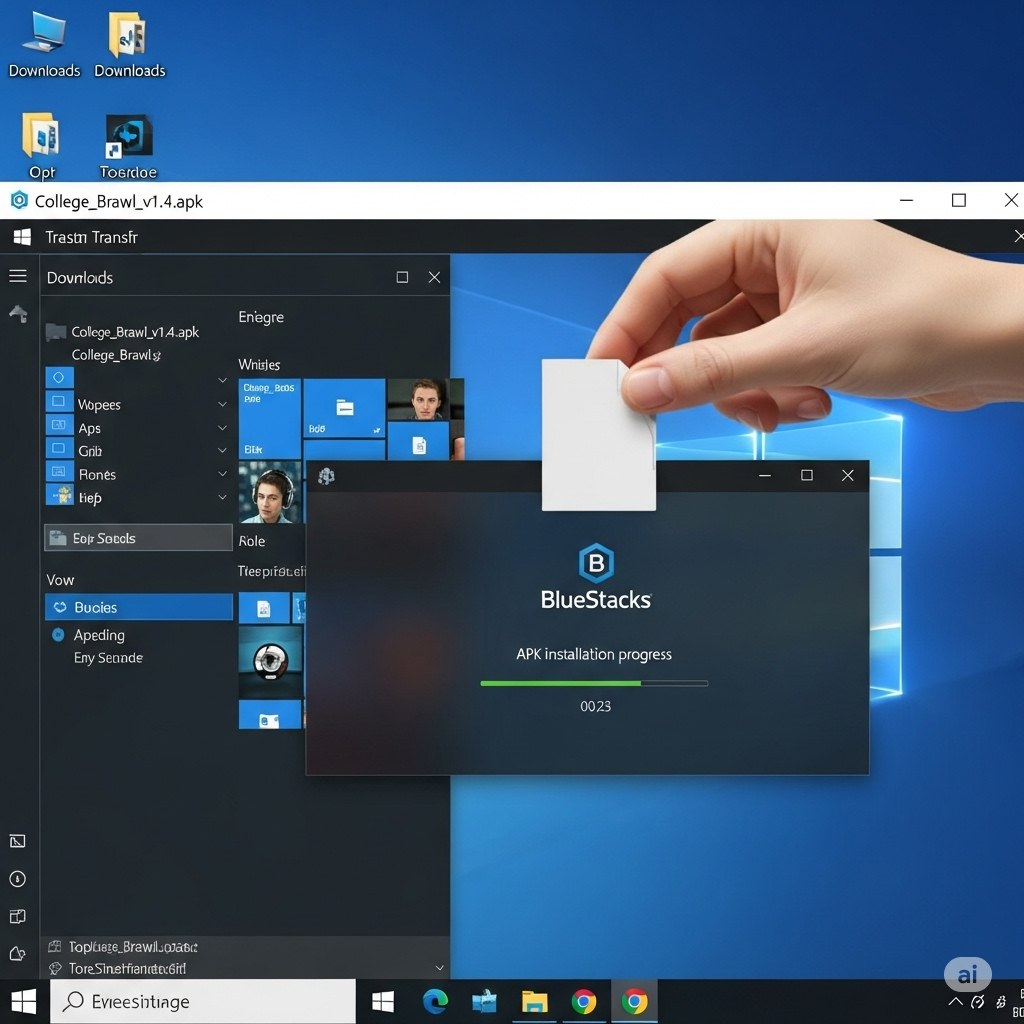Click the Eniegre heading
1024x1024 pixels.
tap(261, 317)
